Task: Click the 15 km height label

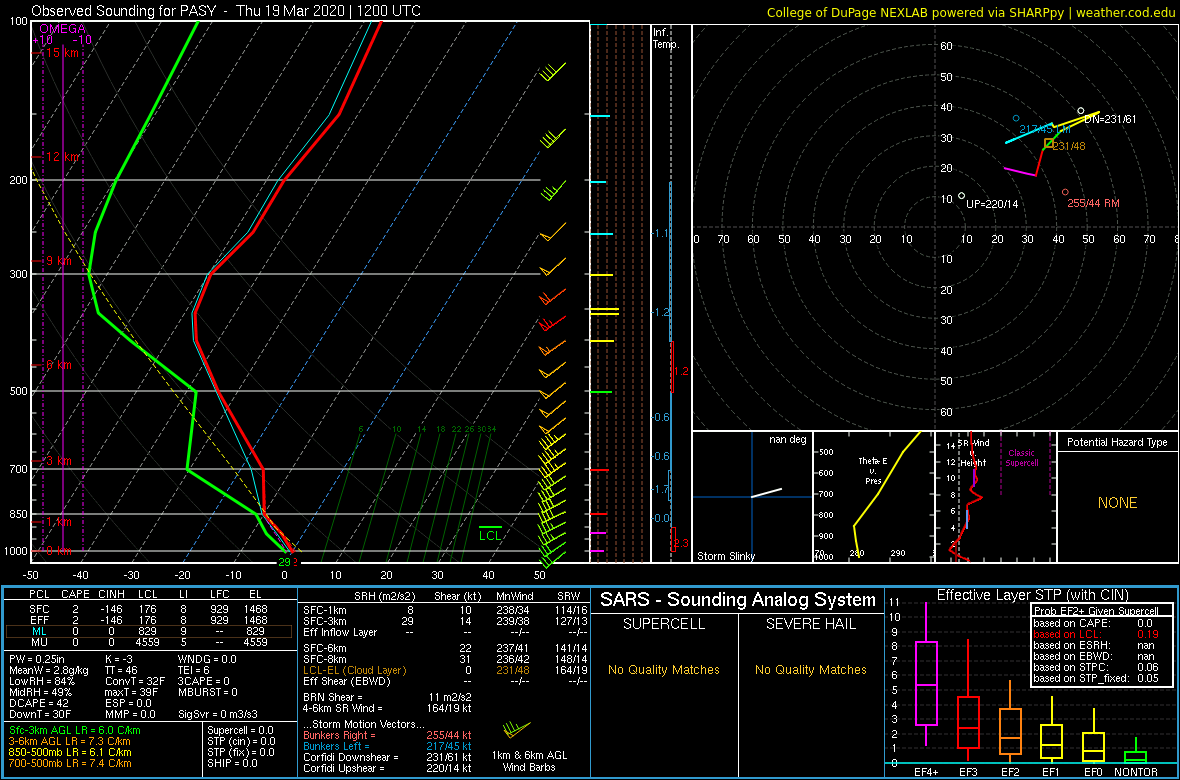Action: coord(62,53)
